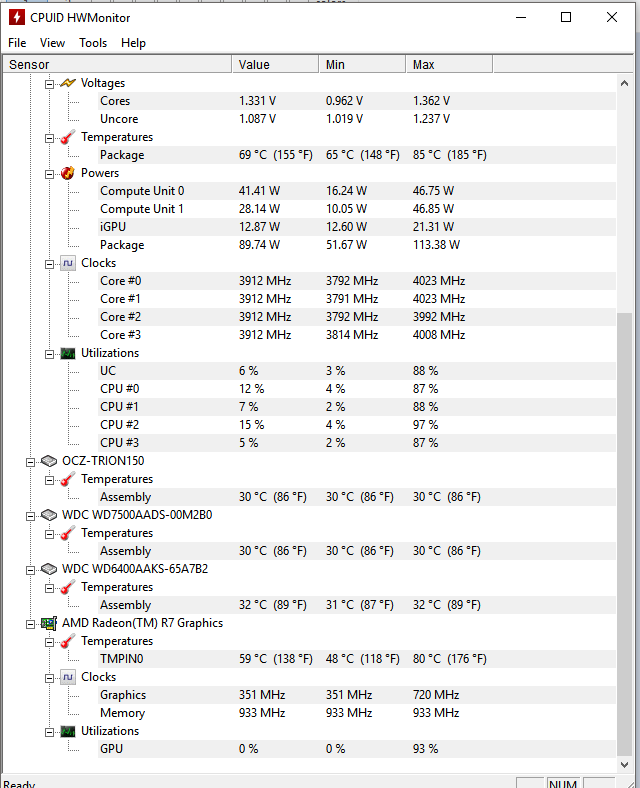
Task: Click the Radeon Clocks waveform icon
Action: pos(68,677)
